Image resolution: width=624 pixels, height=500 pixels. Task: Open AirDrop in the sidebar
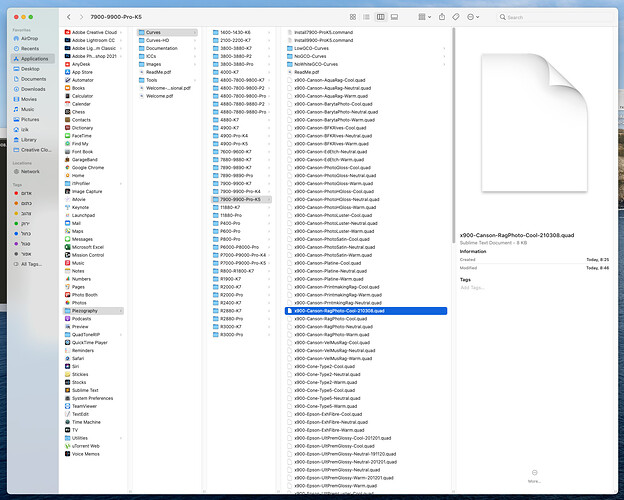point(28,38)
